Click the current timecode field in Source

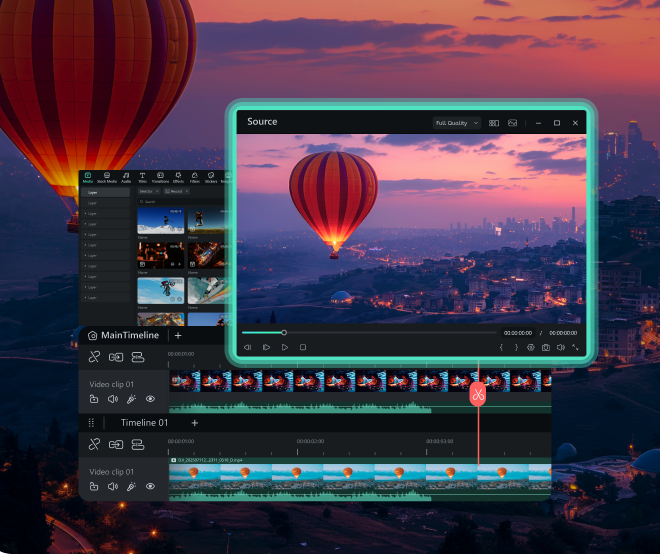518,333
